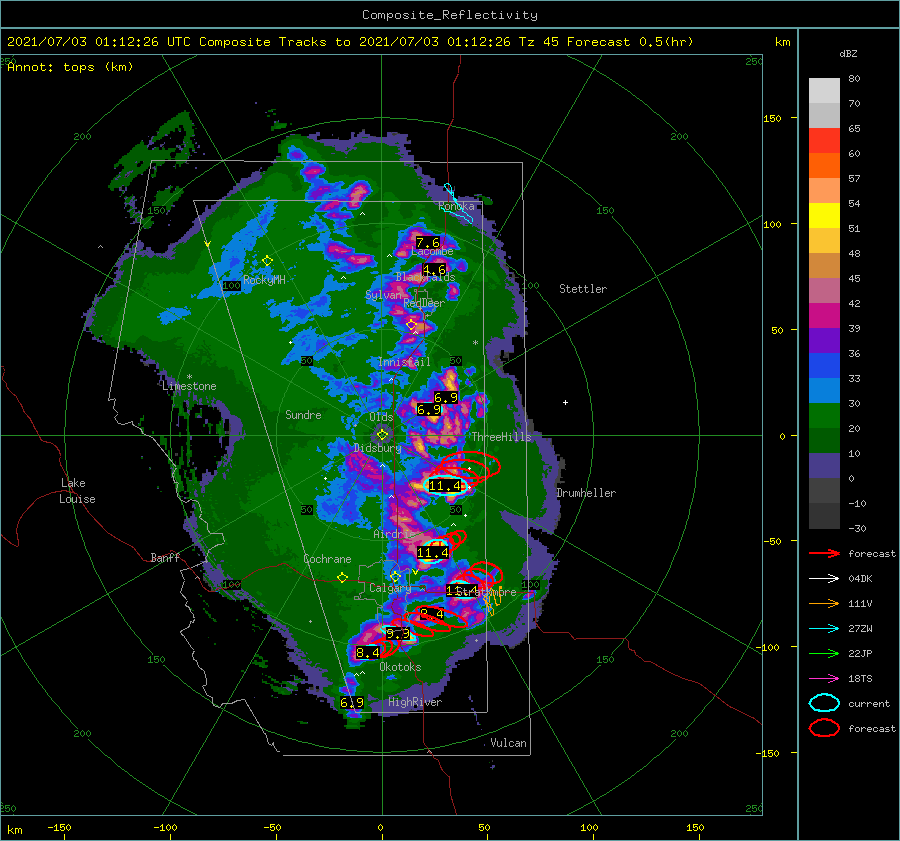Select the magenta 18TS arrow legend icon

tap(824, 679)
